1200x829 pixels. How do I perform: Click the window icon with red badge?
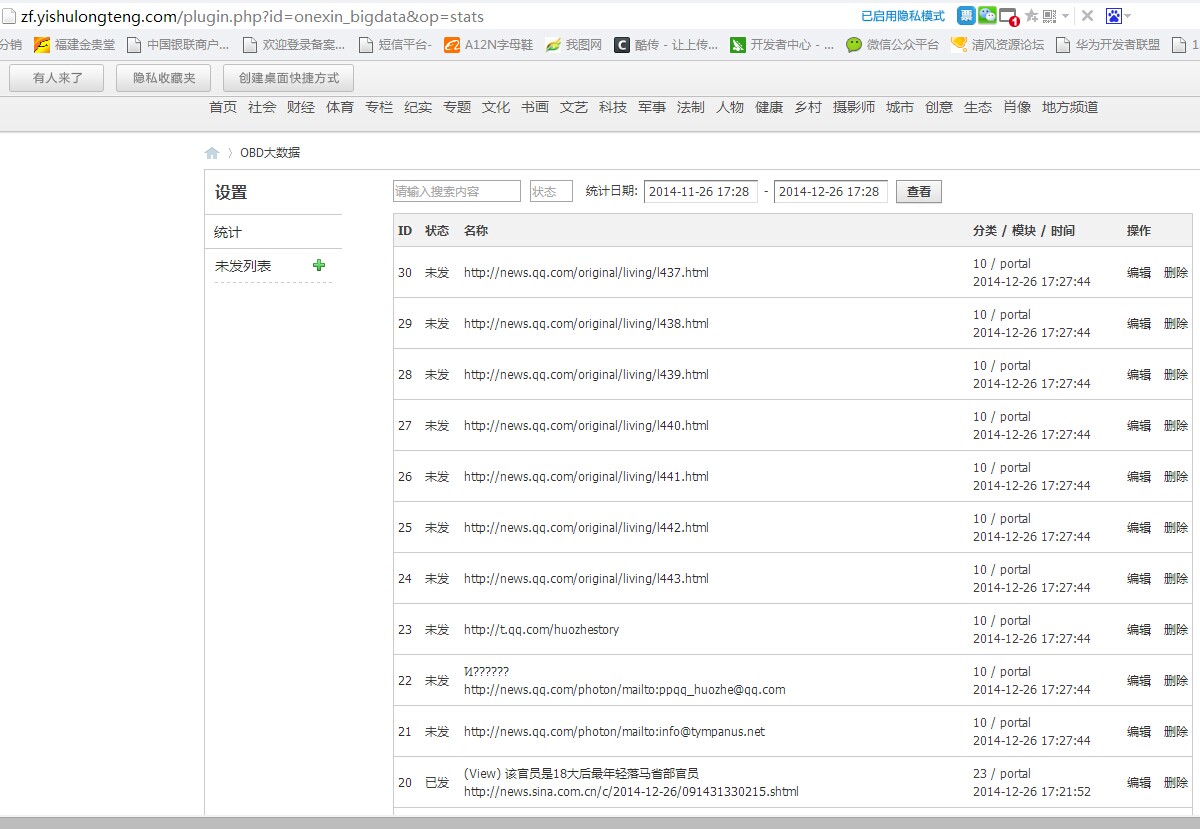coord(1009,17)
